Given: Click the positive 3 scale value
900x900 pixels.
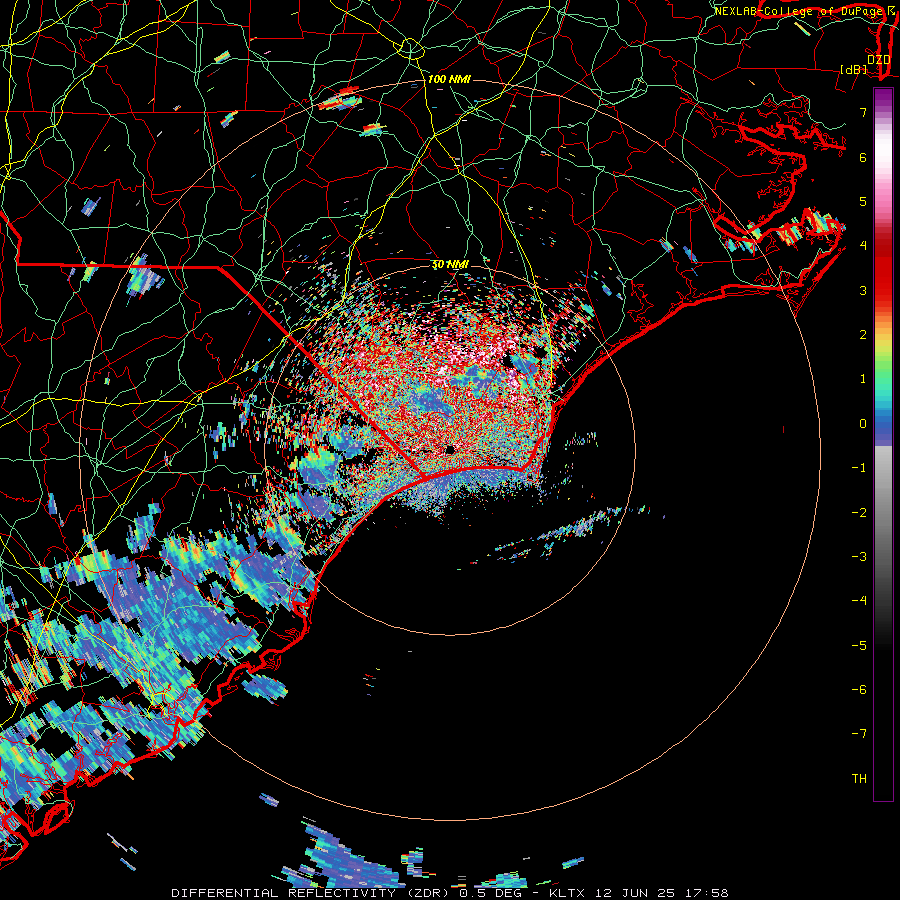Looking at the screenshot, I should click(x=863, y=290).
